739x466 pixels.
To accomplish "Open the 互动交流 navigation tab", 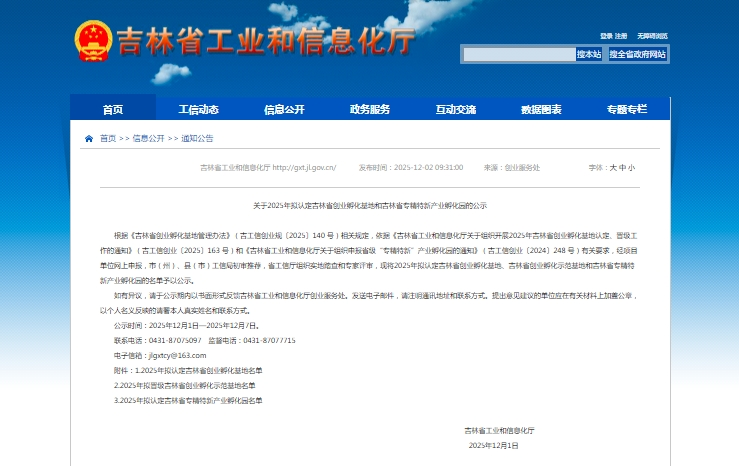I will coord(456,109).
